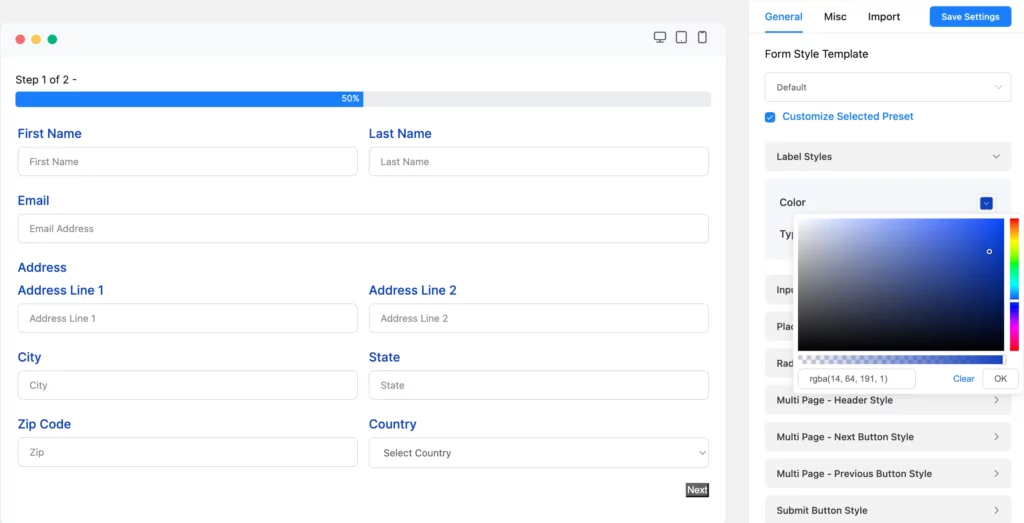Click OK in the color picker
Viewport: 1024px width, 523px height.
point(1000,379)
